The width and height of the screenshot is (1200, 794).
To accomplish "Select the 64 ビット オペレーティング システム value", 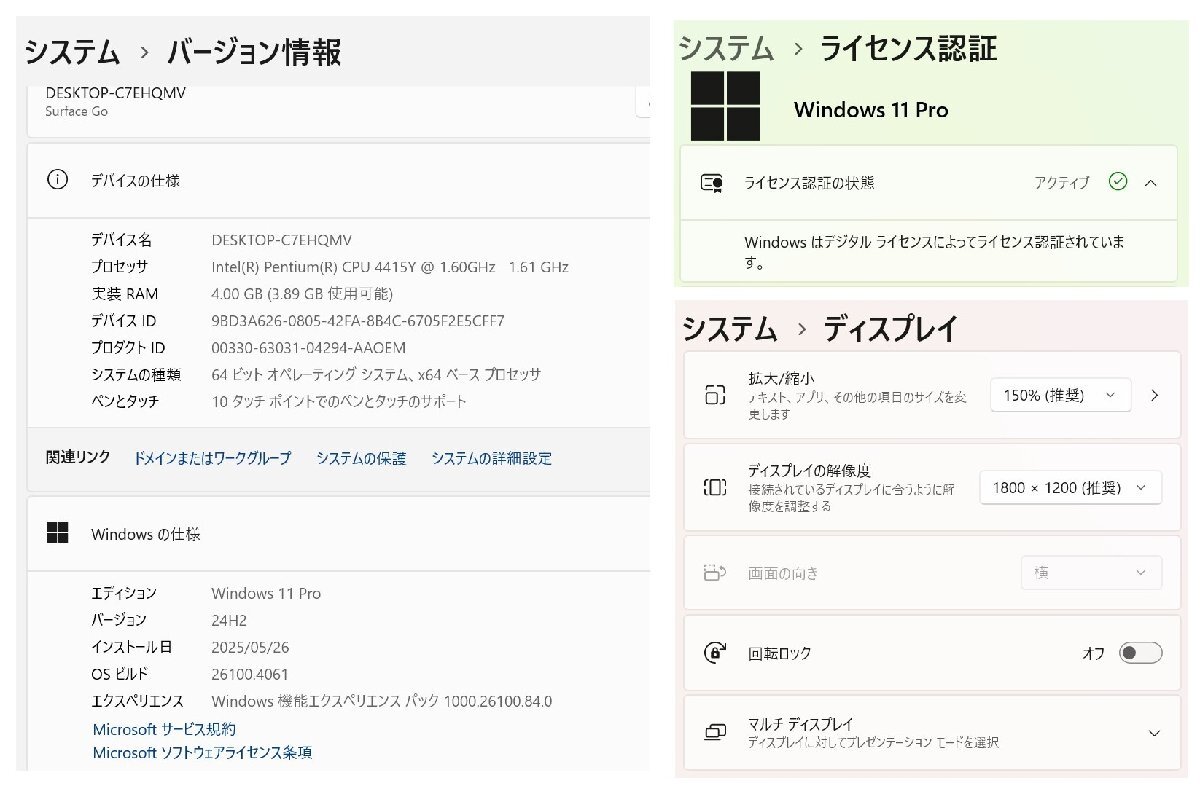I will click(x=376, y=374).
